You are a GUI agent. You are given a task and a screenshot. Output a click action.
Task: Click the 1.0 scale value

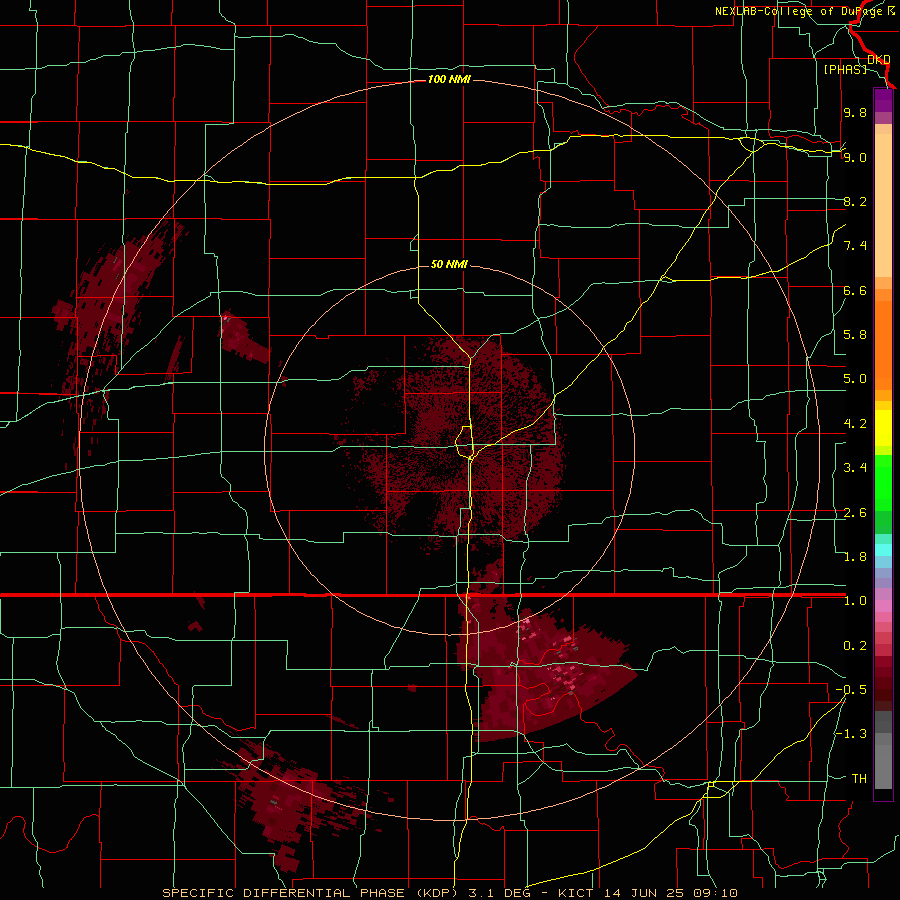point(855,601)
